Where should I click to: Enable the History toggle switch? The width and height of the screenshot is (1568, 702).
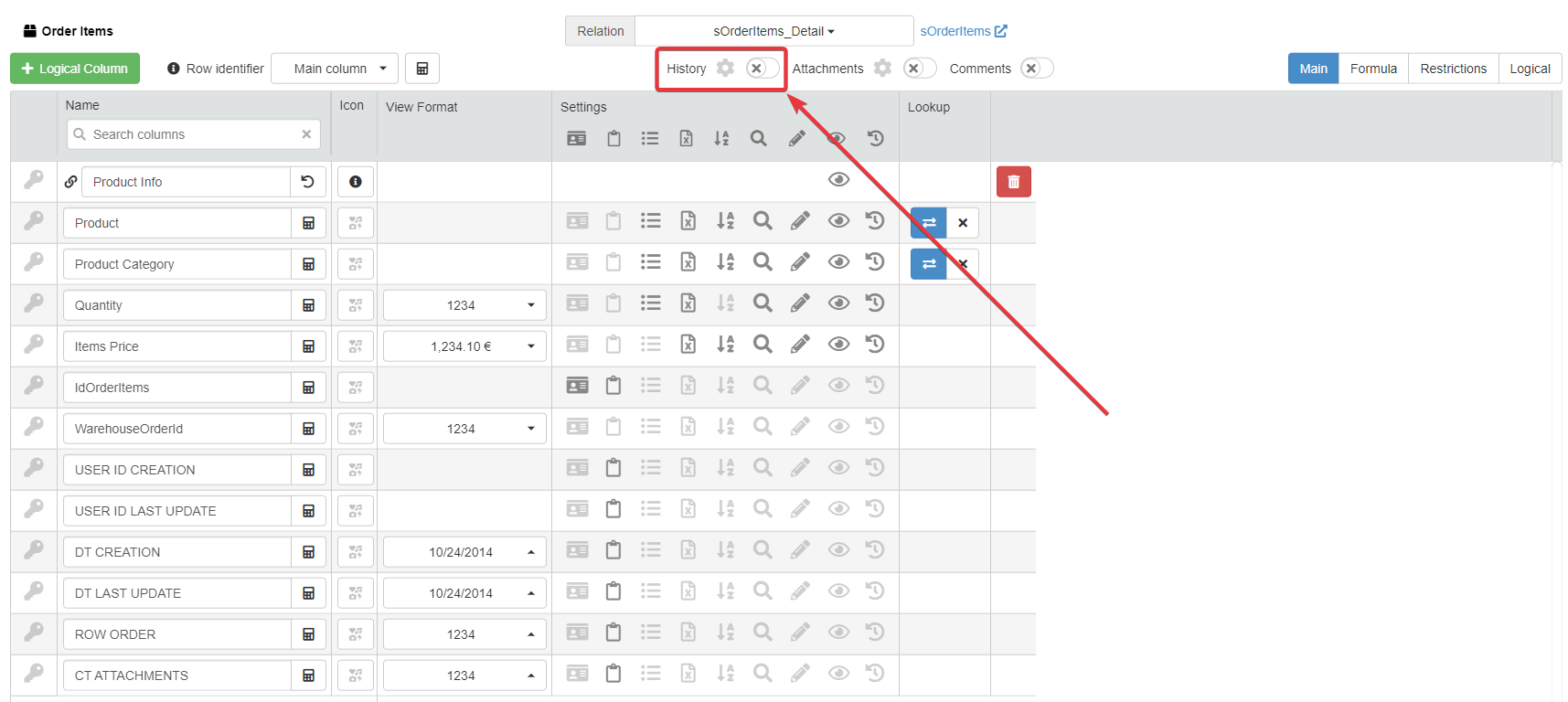pyautogui.click(x=762, y=69)
